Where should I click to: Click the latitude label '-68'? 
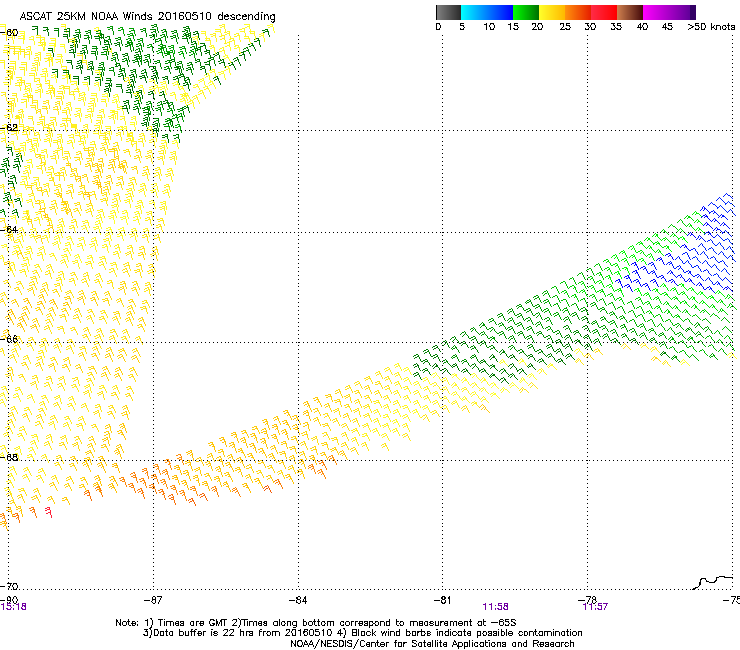(x=9, y=457)
